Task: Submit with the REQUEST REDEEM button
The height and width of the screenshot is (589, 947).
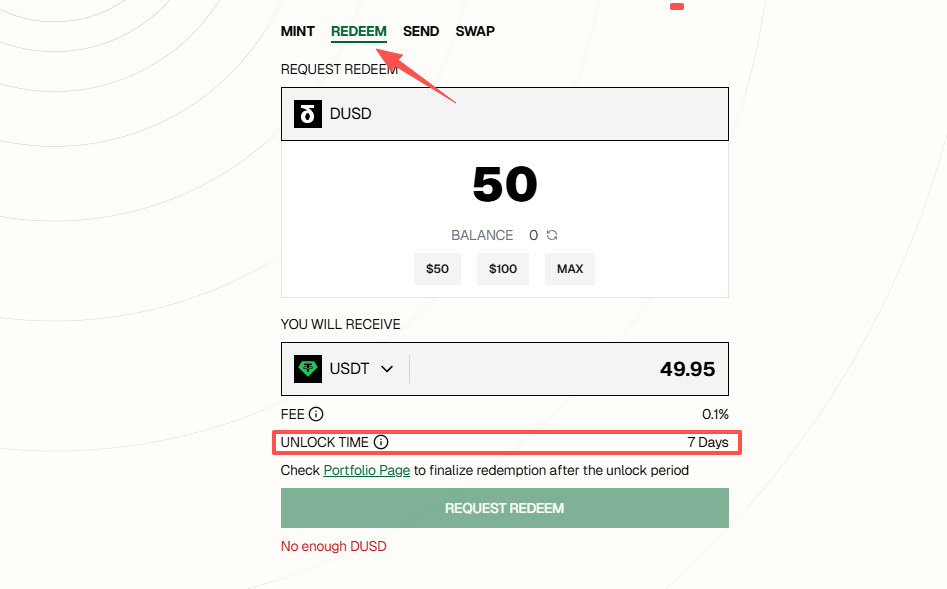Action: [504, 508]
